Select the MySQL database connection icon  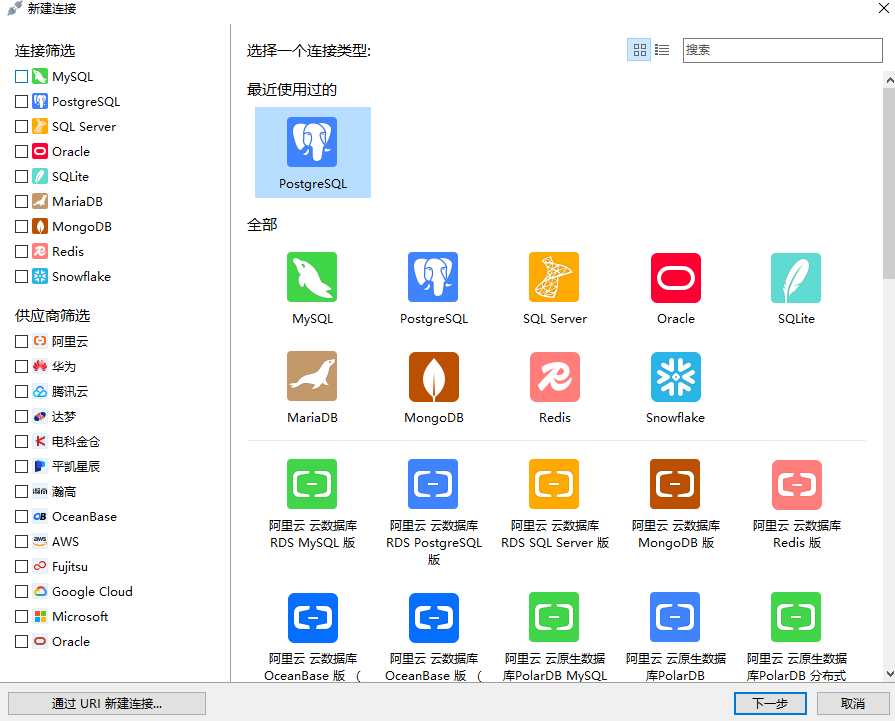coord(311,277)
